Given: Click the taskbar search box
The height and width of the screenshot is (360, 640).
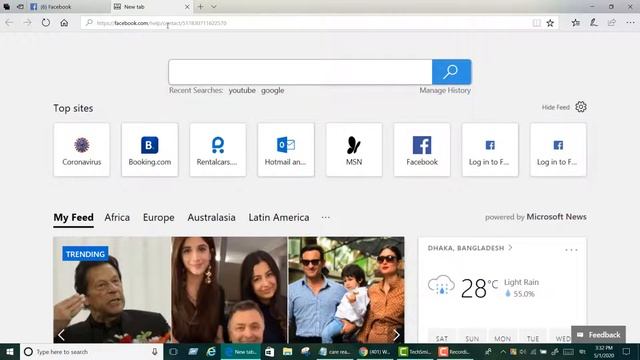Looking at the screenshot, I should point(92,352).
